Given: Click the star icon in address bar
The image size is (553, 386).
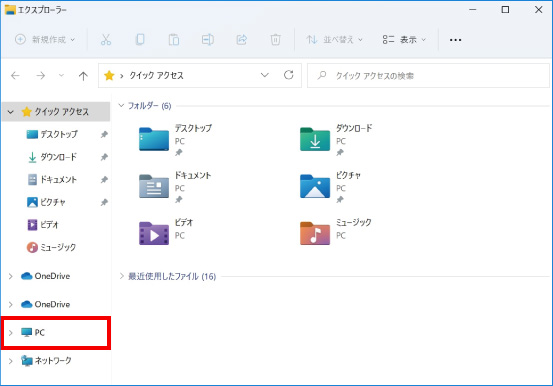Looking at the screenshot, I should tap(109, 75).
